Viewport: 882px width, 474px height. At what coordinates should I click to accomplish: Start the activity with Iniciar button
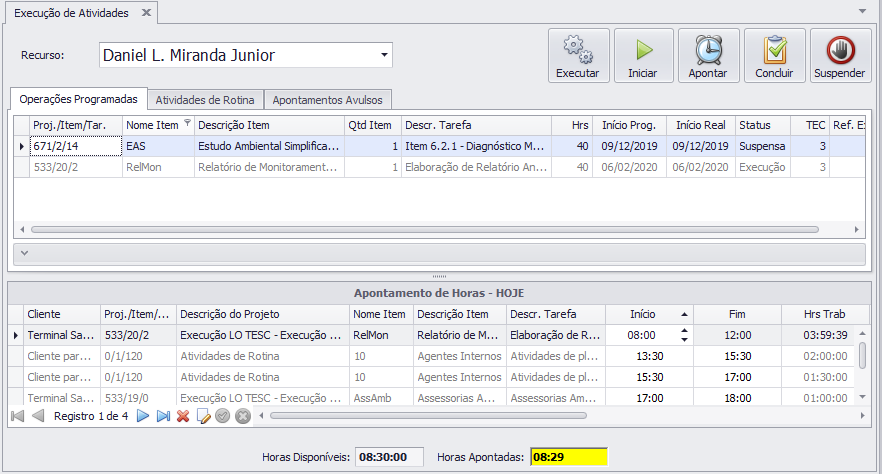644,56
